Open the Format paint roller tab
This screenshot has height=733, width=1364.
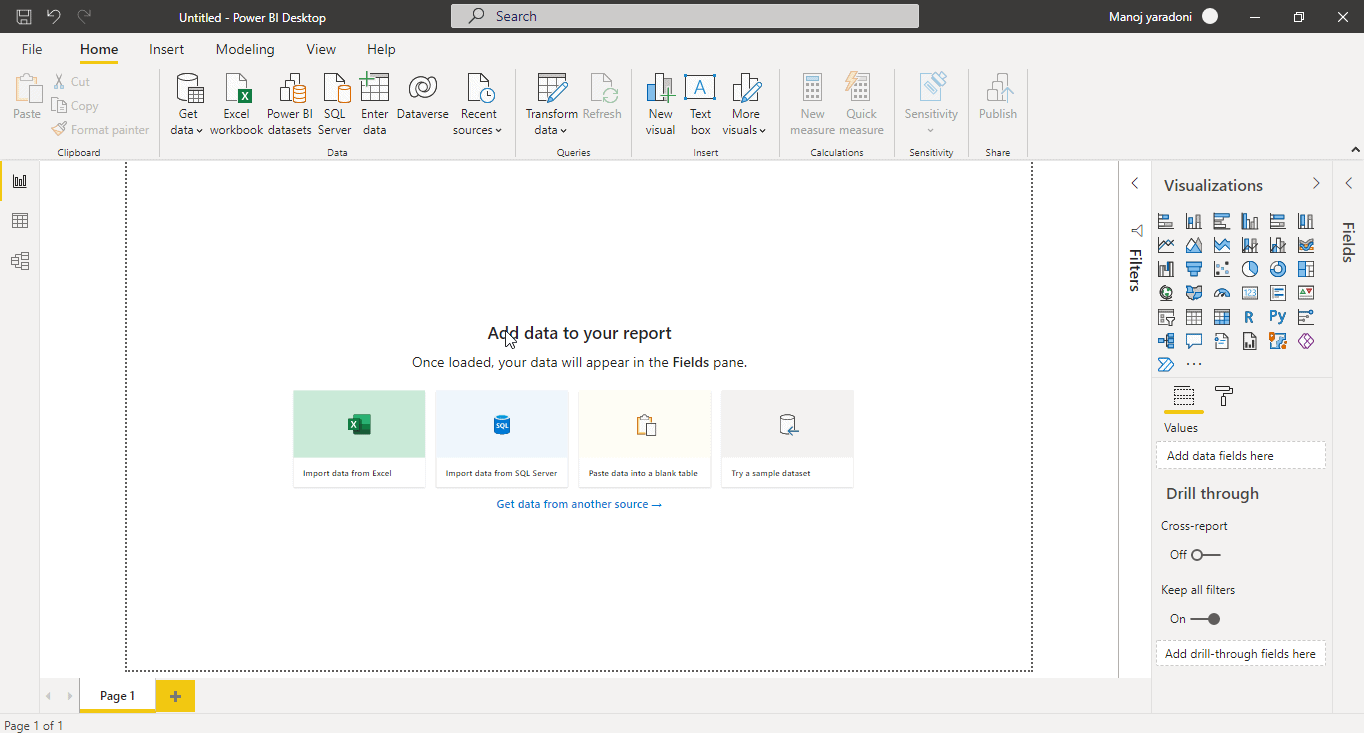pos(1223,396)
